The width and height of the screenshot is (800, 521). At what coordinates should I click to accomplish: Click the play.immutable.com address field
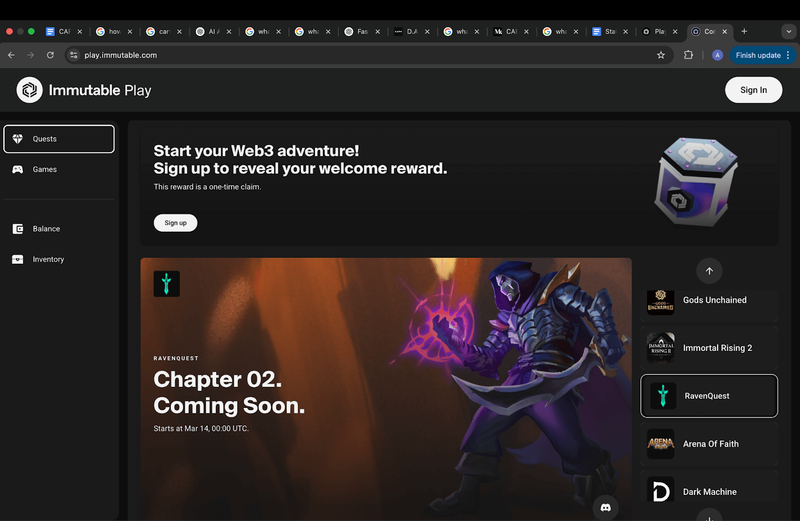[367, 55]
